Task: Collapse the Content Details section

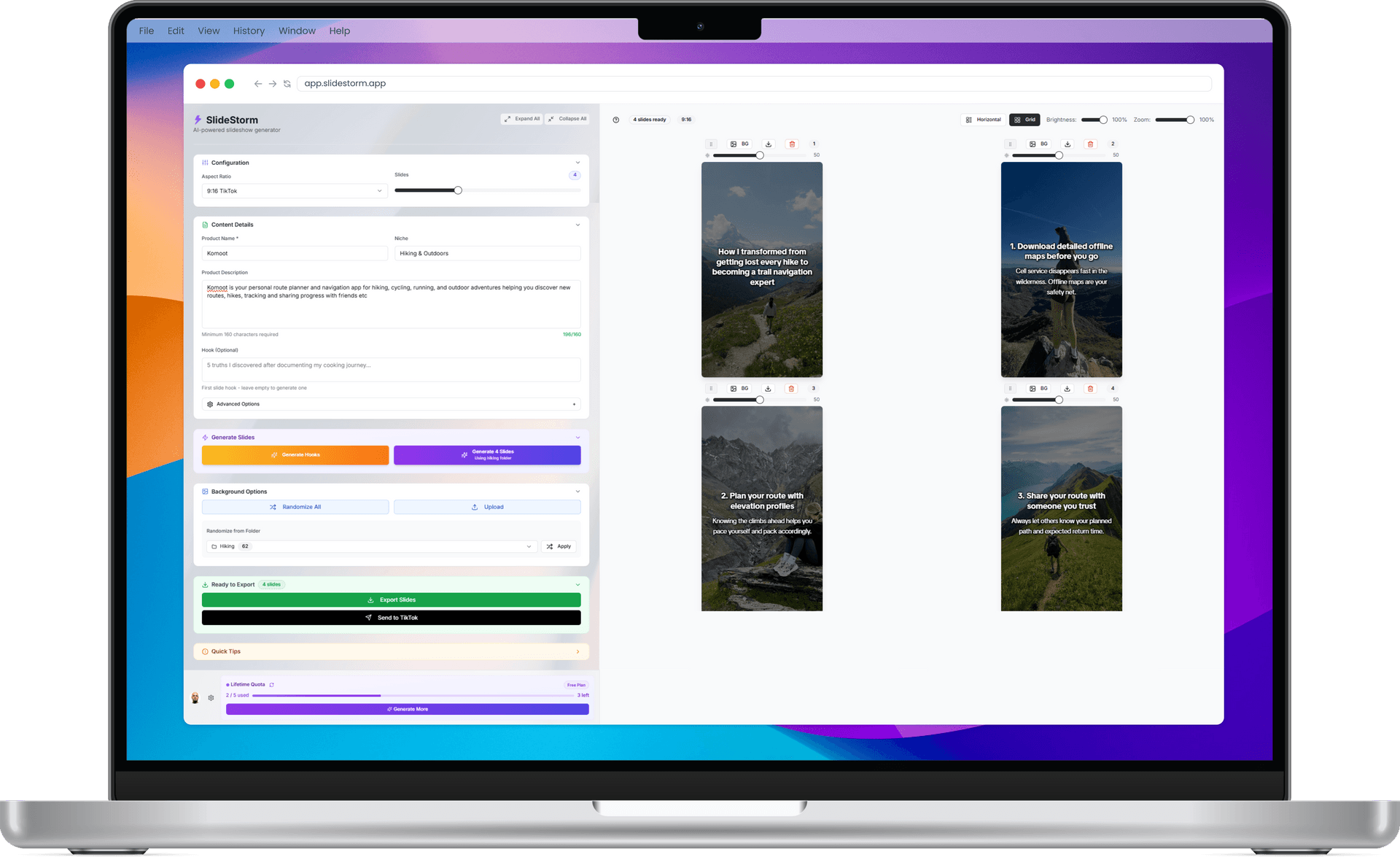Action: (x=578, y=225)
